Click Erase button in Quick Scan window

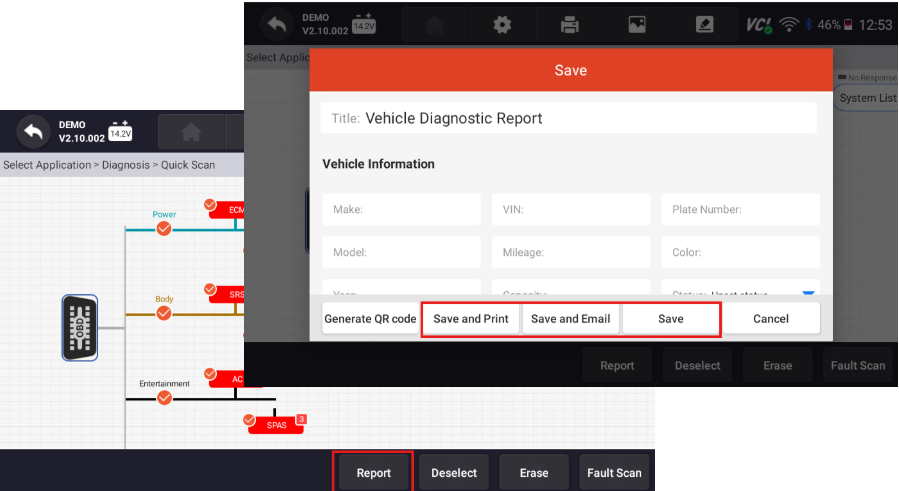[534, 473]
